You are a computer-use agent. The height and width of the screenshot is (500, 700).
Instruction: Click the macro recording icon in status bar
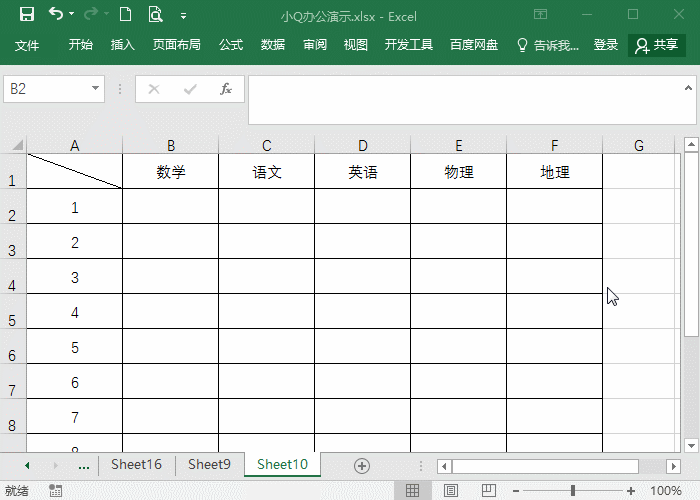pos(56,491)
